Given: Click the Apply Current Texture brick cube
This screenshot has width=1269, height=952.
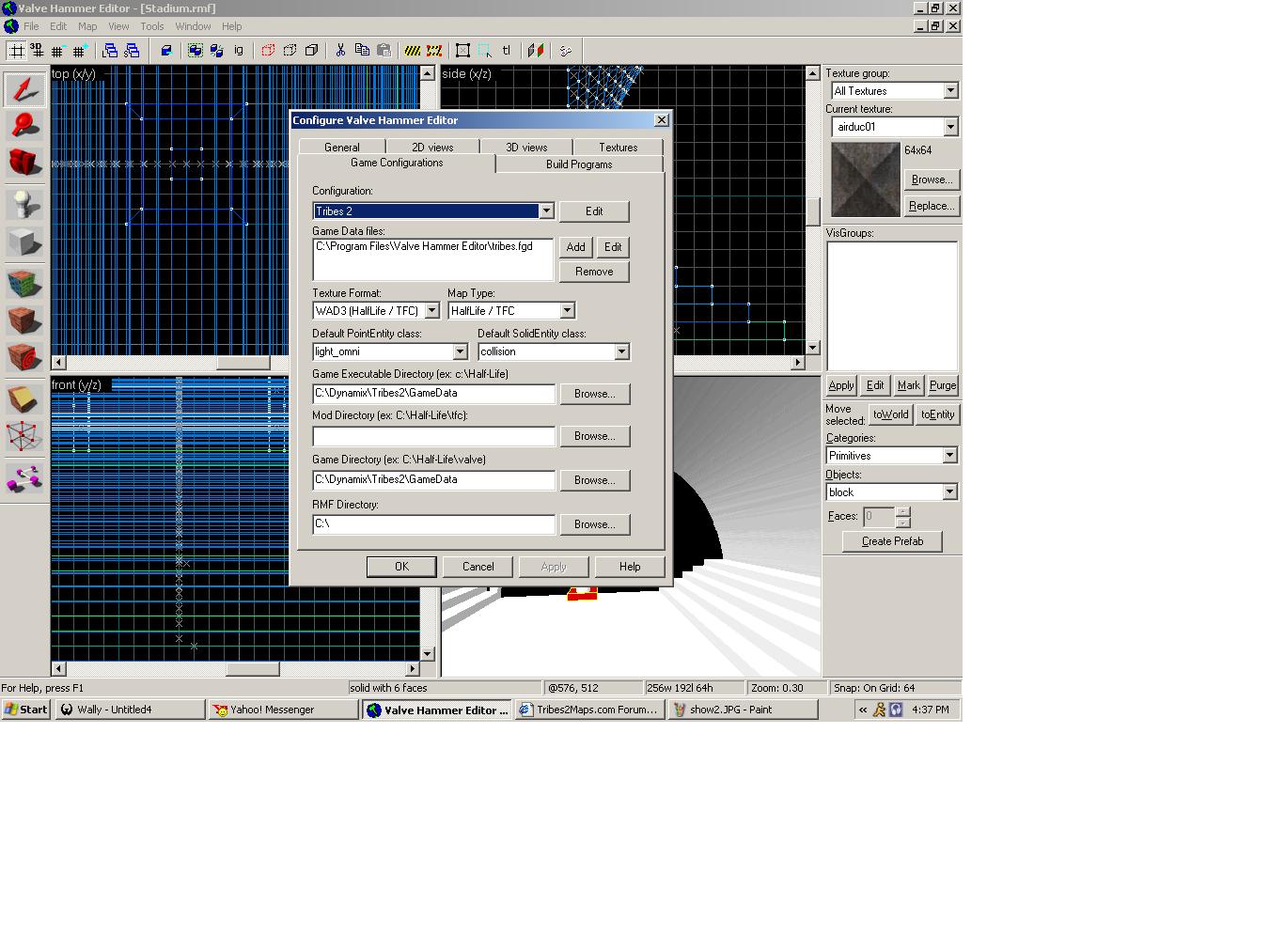Looking at the screenshot, I should pyautogui.click(x=24, y=320).
